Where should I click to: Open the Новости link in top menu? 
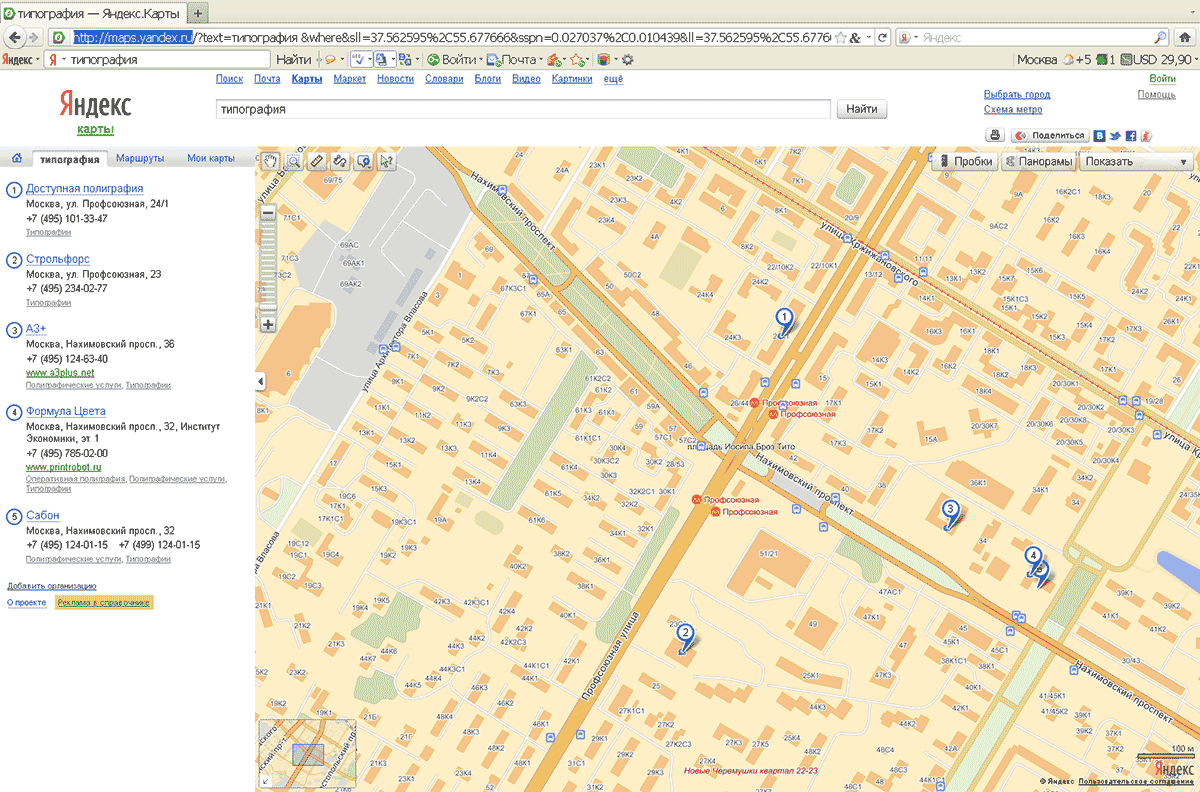point(396,79)
